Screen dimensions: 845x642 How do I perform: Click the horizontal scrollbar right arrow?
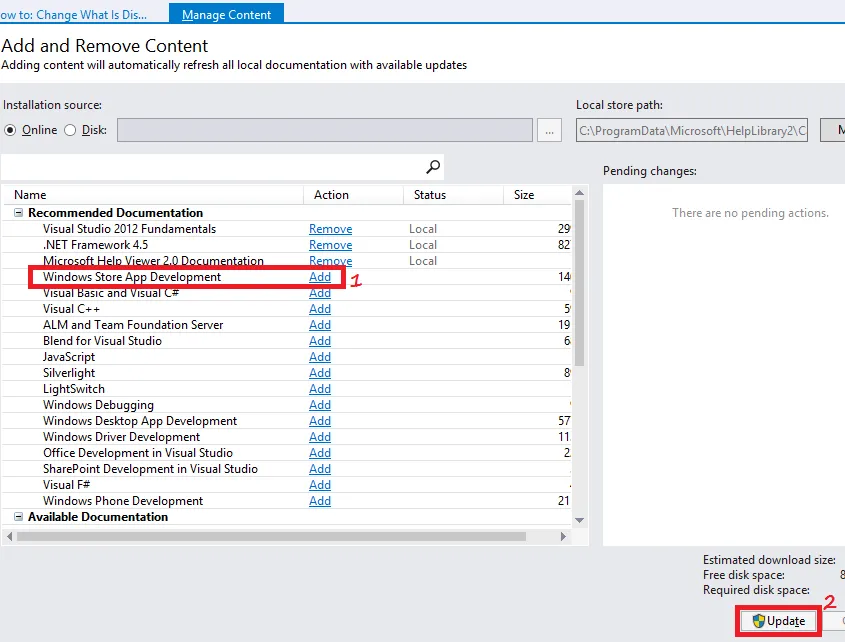pyautogui.click(x=563, y=536)
